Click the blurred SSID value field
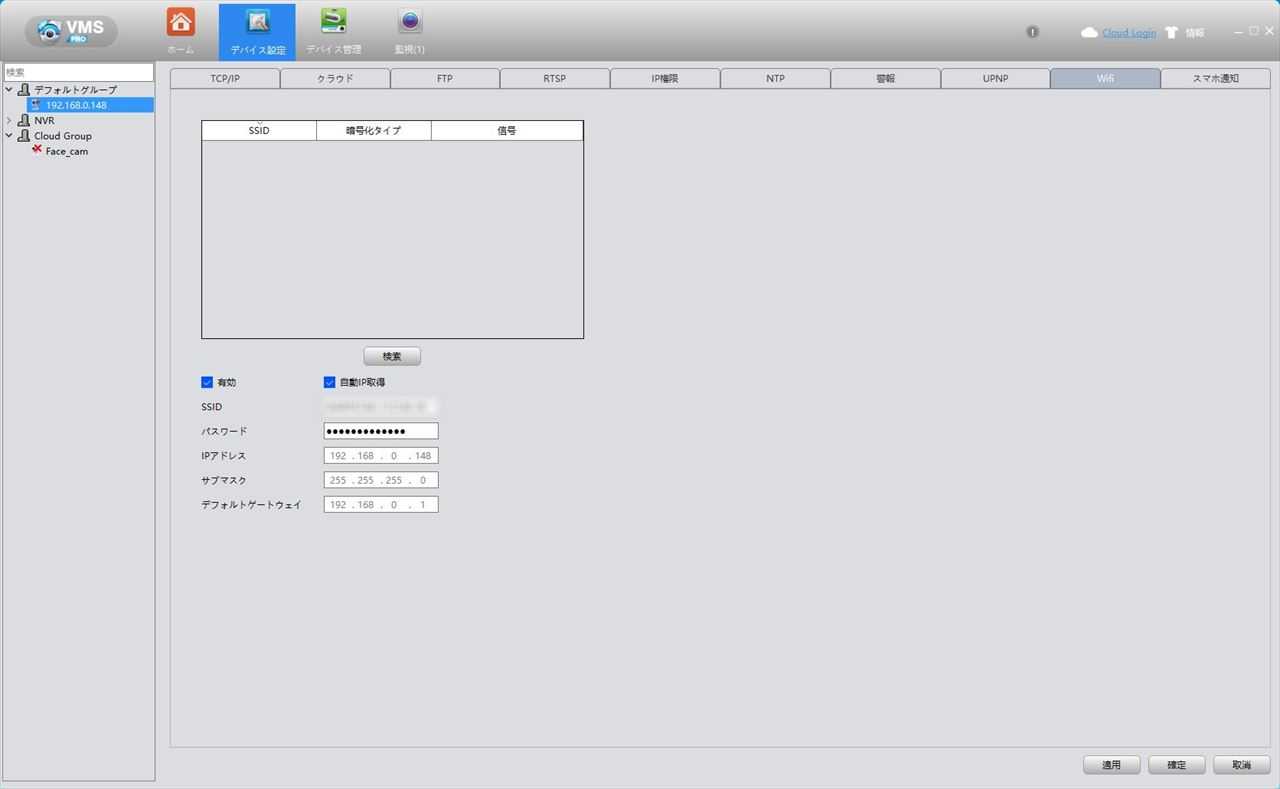Viewport: 1280px width, 789px height. click(381, 407)
